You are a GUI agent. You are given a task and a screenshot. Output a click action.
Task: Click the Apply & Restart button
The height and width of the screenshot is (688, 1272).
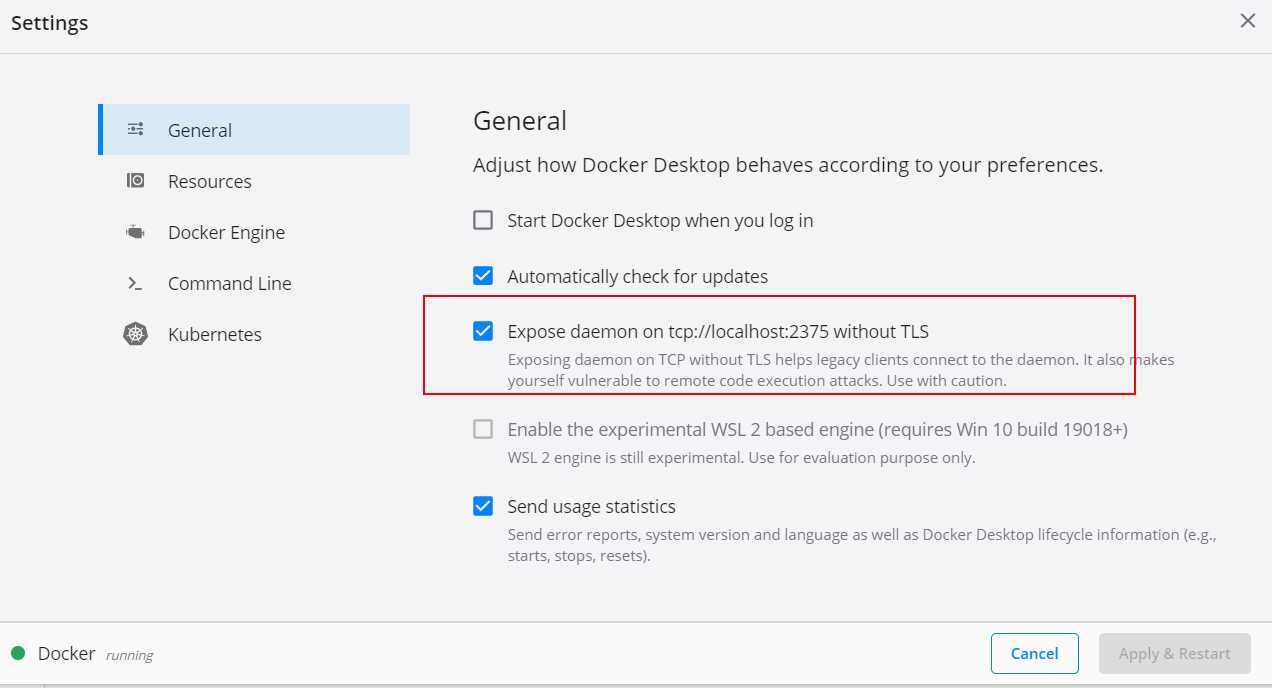(x=1175, y=653)
